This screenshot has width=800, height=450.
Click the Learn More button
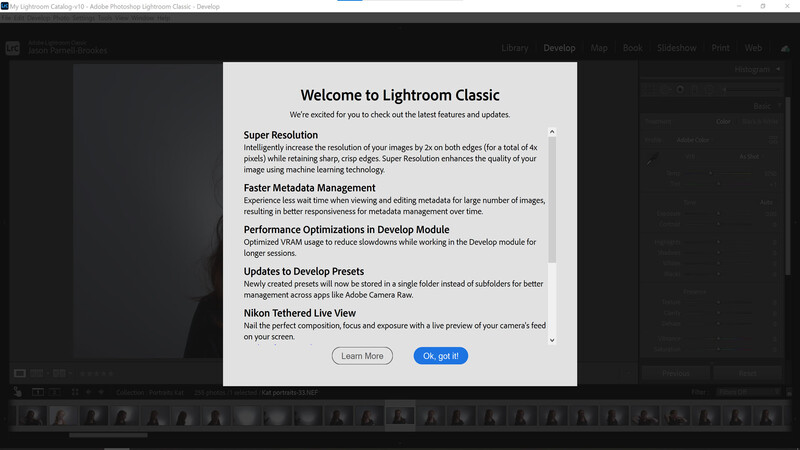(x=362, y=356)
